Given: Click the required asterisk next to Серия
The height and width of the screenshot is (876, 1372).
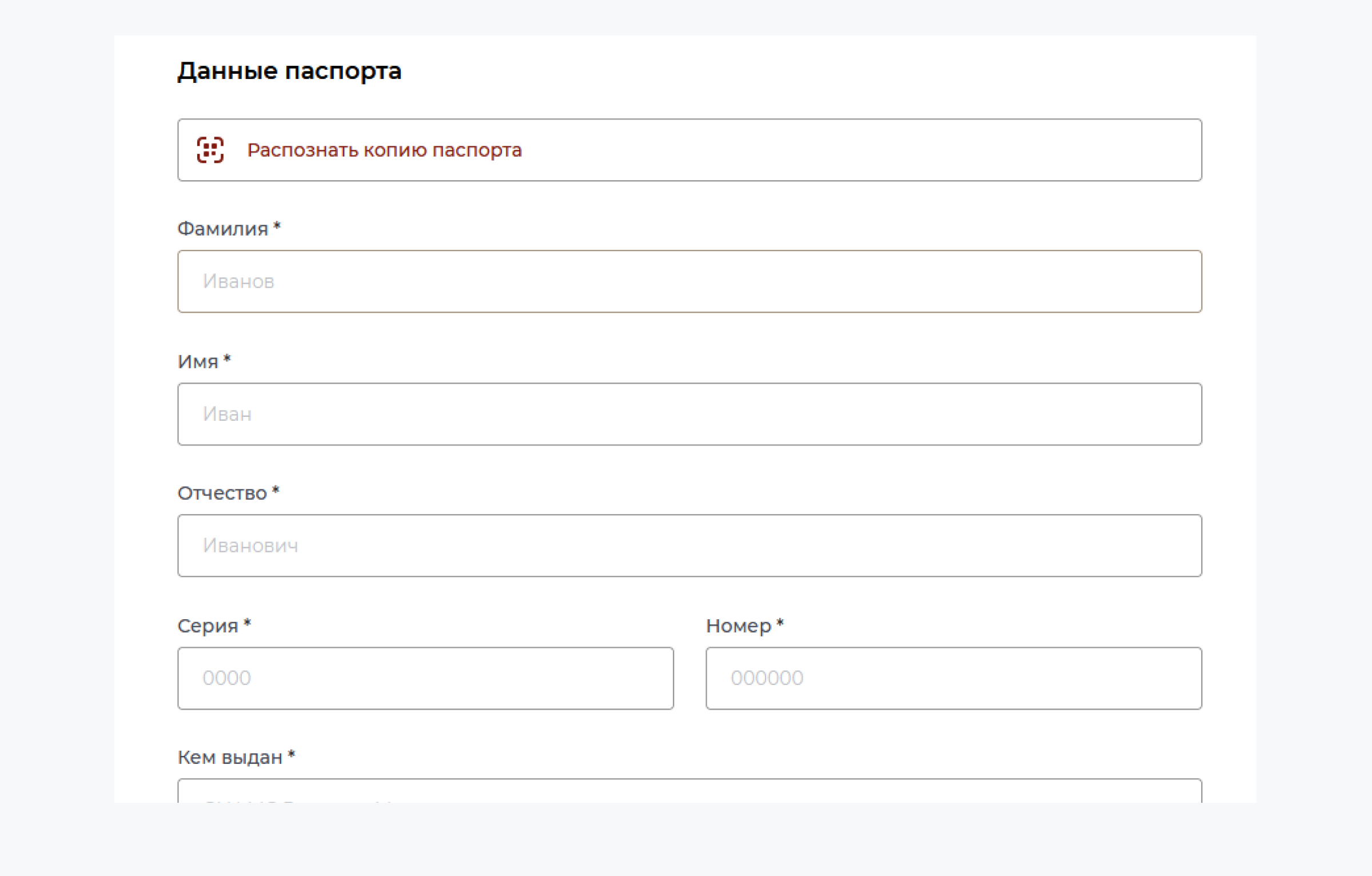Looking at the screenshot, I should (x=248, y=623).
